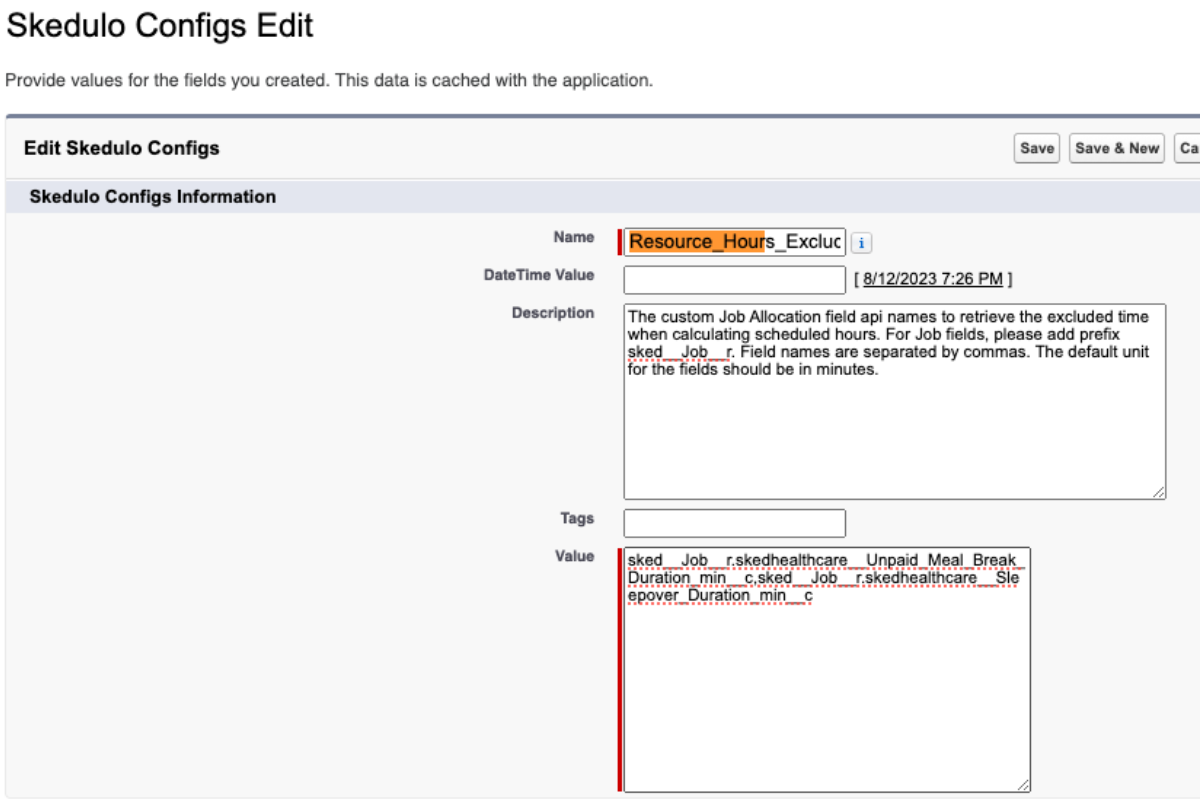Click the Edit Skedulo Configs panel heading
Viewport: 1201px width, 807px height.
pos(121,148)
